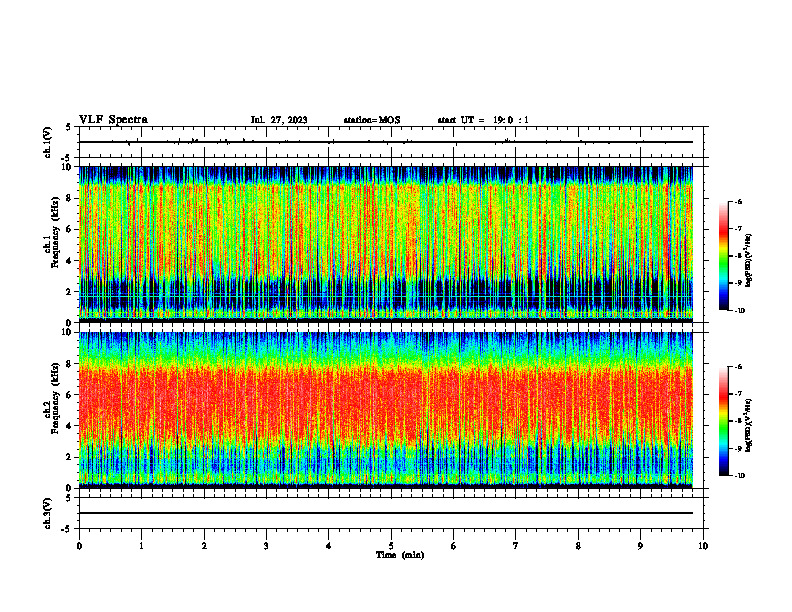This screenshot has width=792, height=612.
Task: Click the 'start UT = 19:0:1' label
Action: click(483, 120)
